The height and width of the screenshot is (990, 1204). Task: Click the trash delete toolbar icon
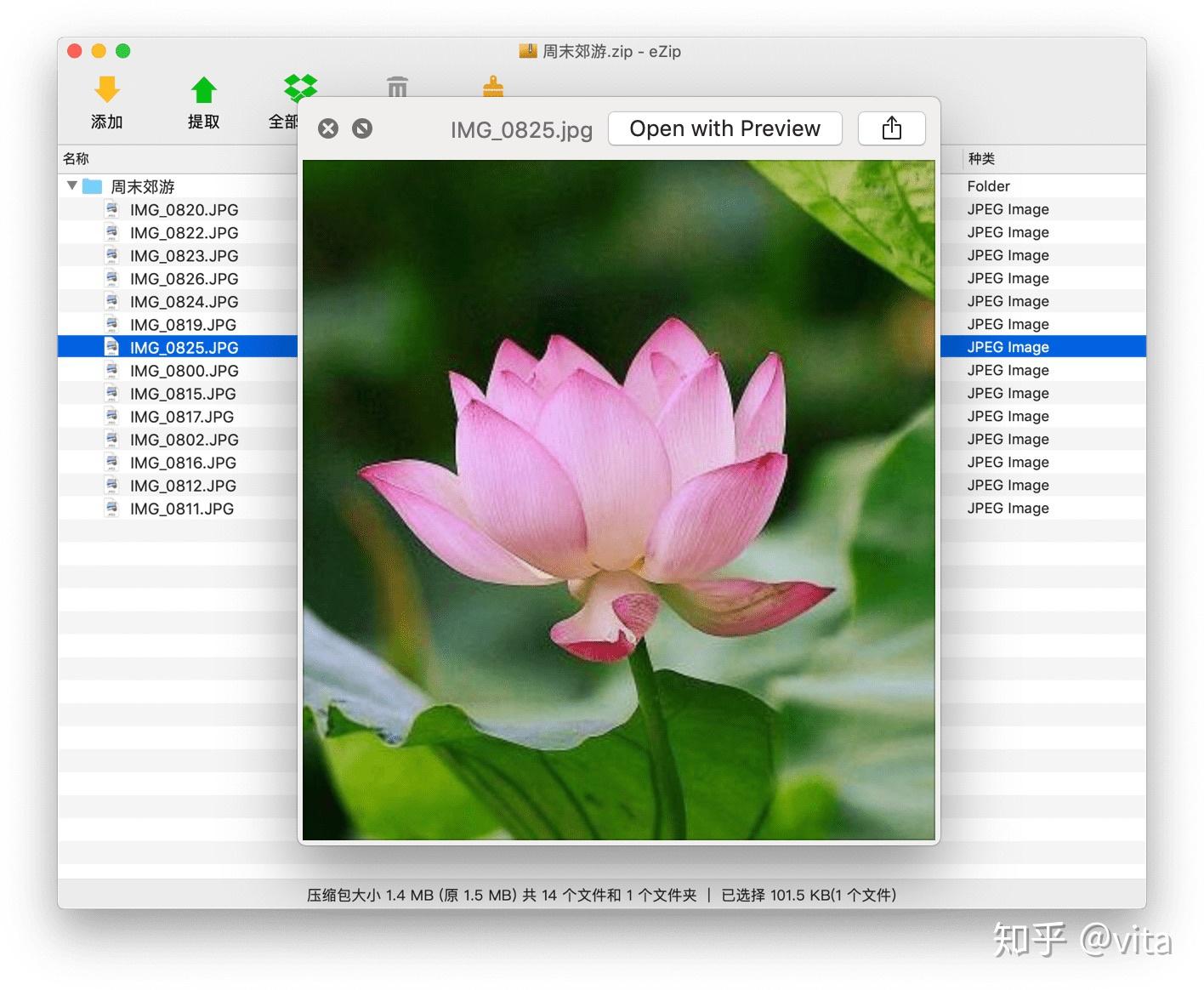tap(397, 86)
